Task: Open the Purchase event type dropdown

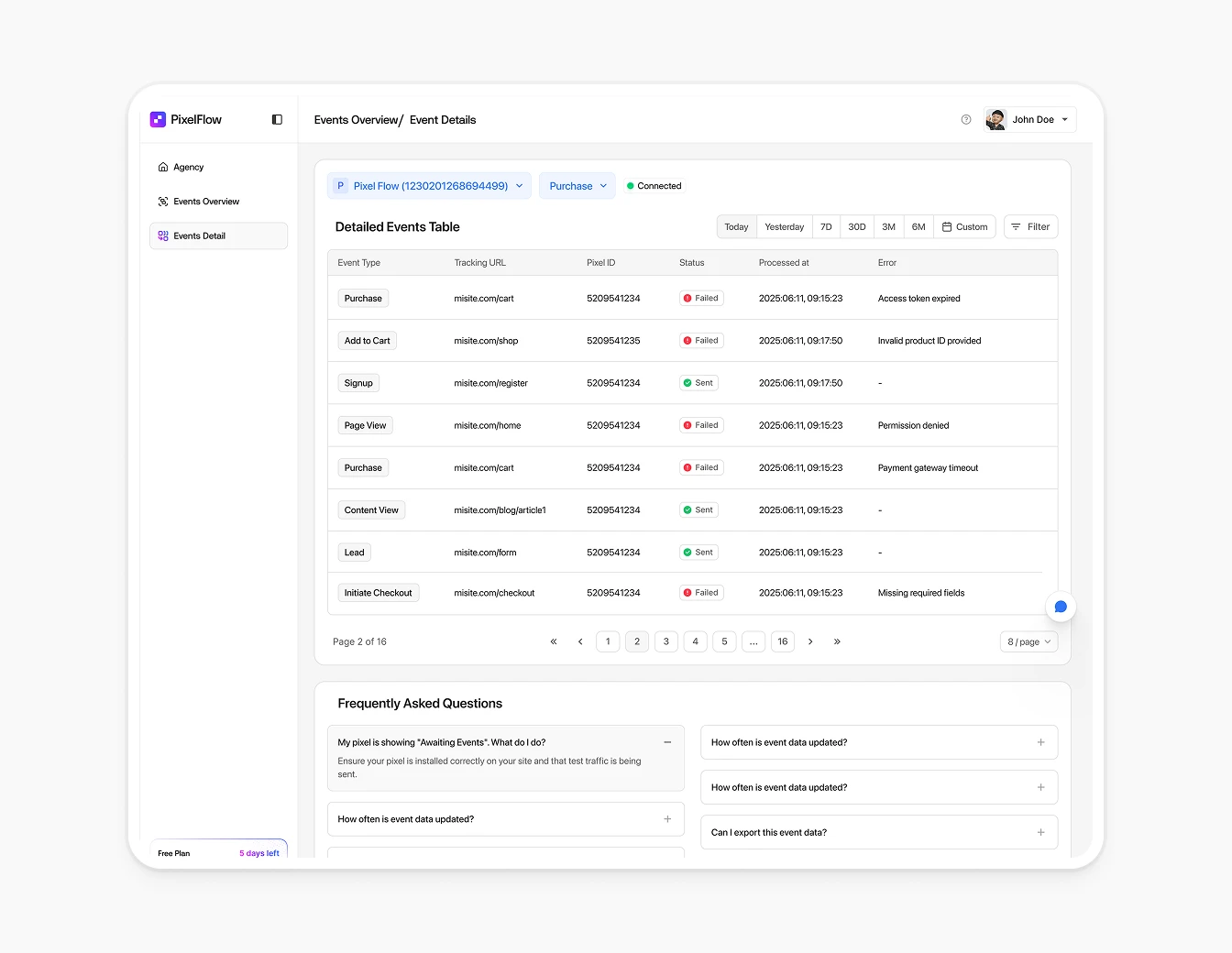Action: click(x=577, y=185)
